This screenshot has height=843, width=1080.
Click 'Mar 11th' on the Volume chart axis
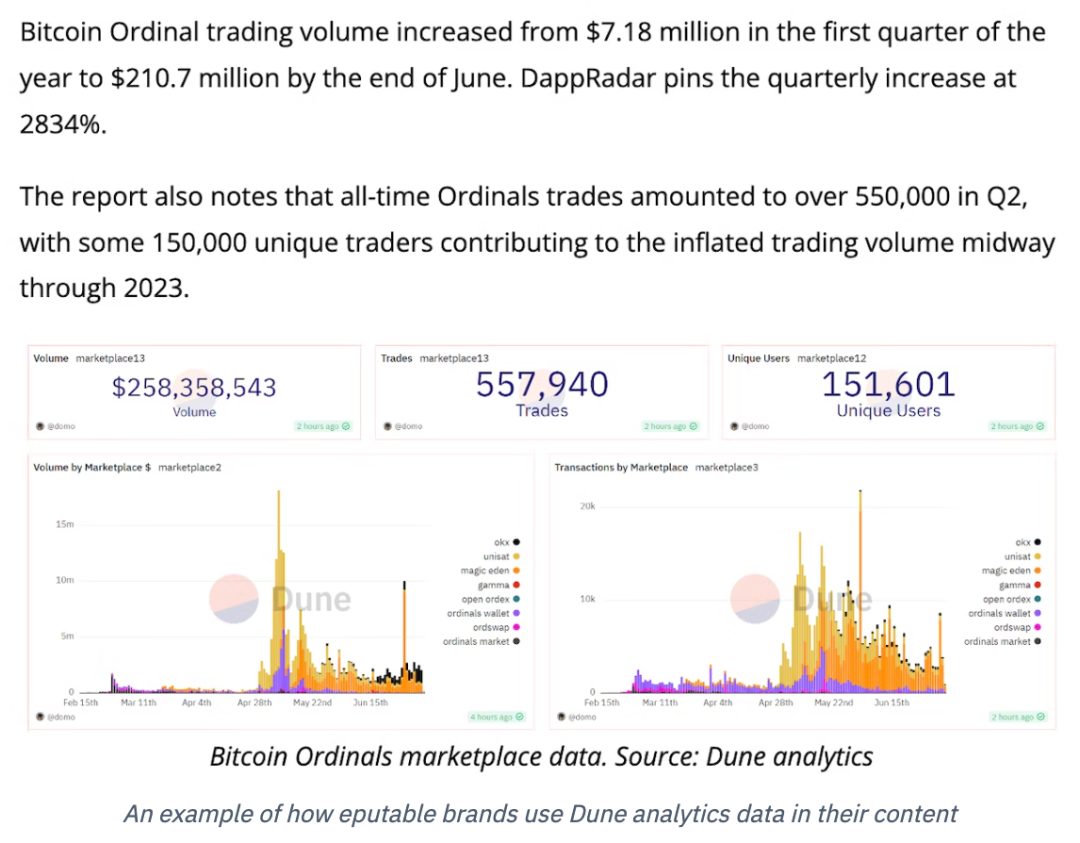point(138,702)
